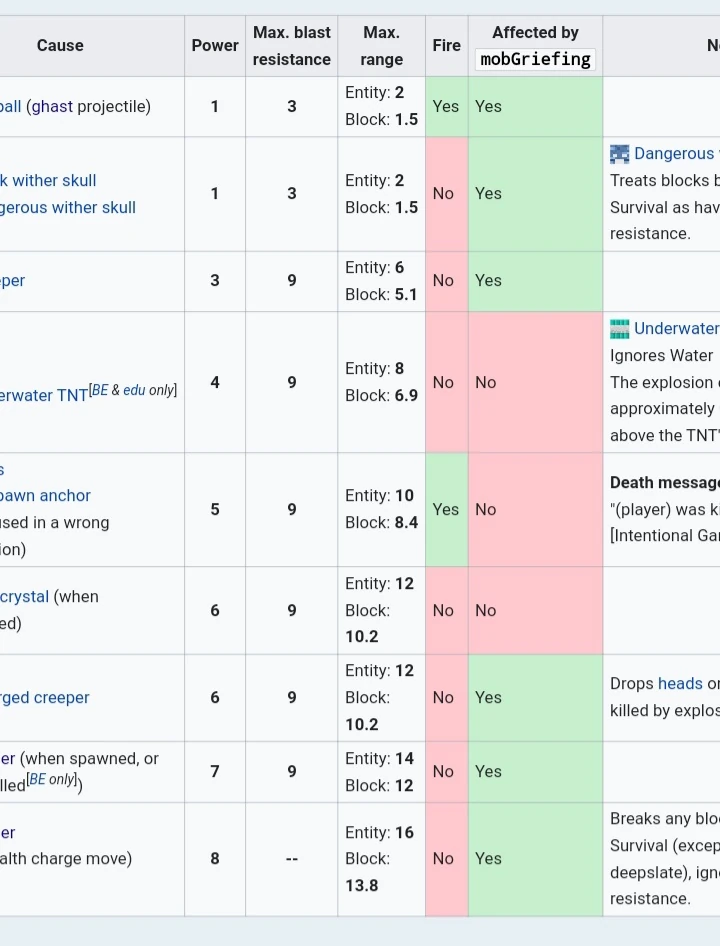
Task: Follow the 'gerous wither skull' link in Cause column
Action: pos(68,208)
